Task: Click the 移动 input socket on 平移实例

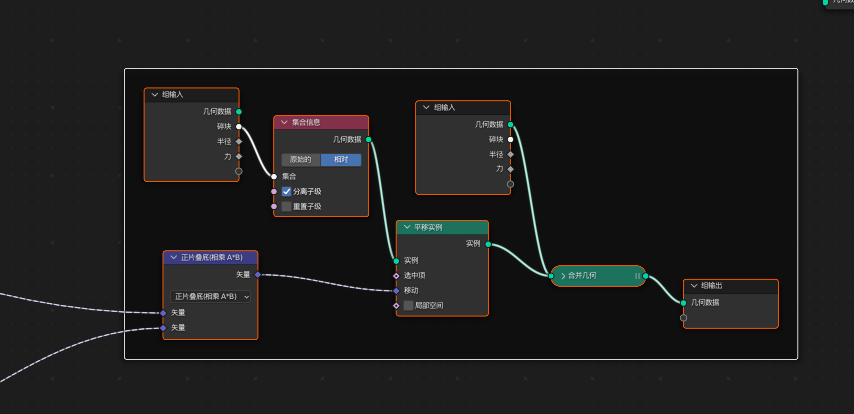Action: [x=396, y=290]
